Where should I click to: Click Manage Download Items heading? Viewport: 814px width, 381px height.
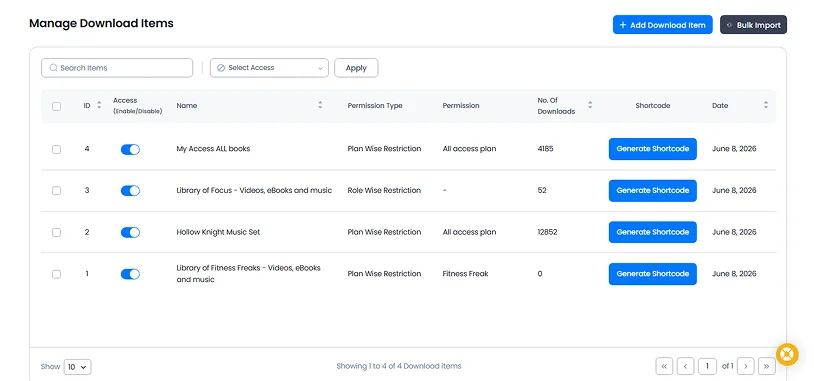[101, 23]
